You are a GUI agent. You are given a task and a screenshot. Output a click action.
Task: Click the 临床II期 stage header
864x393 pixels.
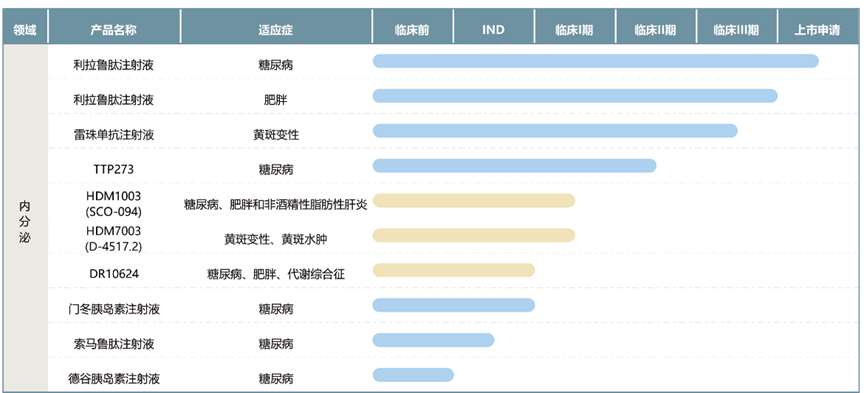pos(655,30)
